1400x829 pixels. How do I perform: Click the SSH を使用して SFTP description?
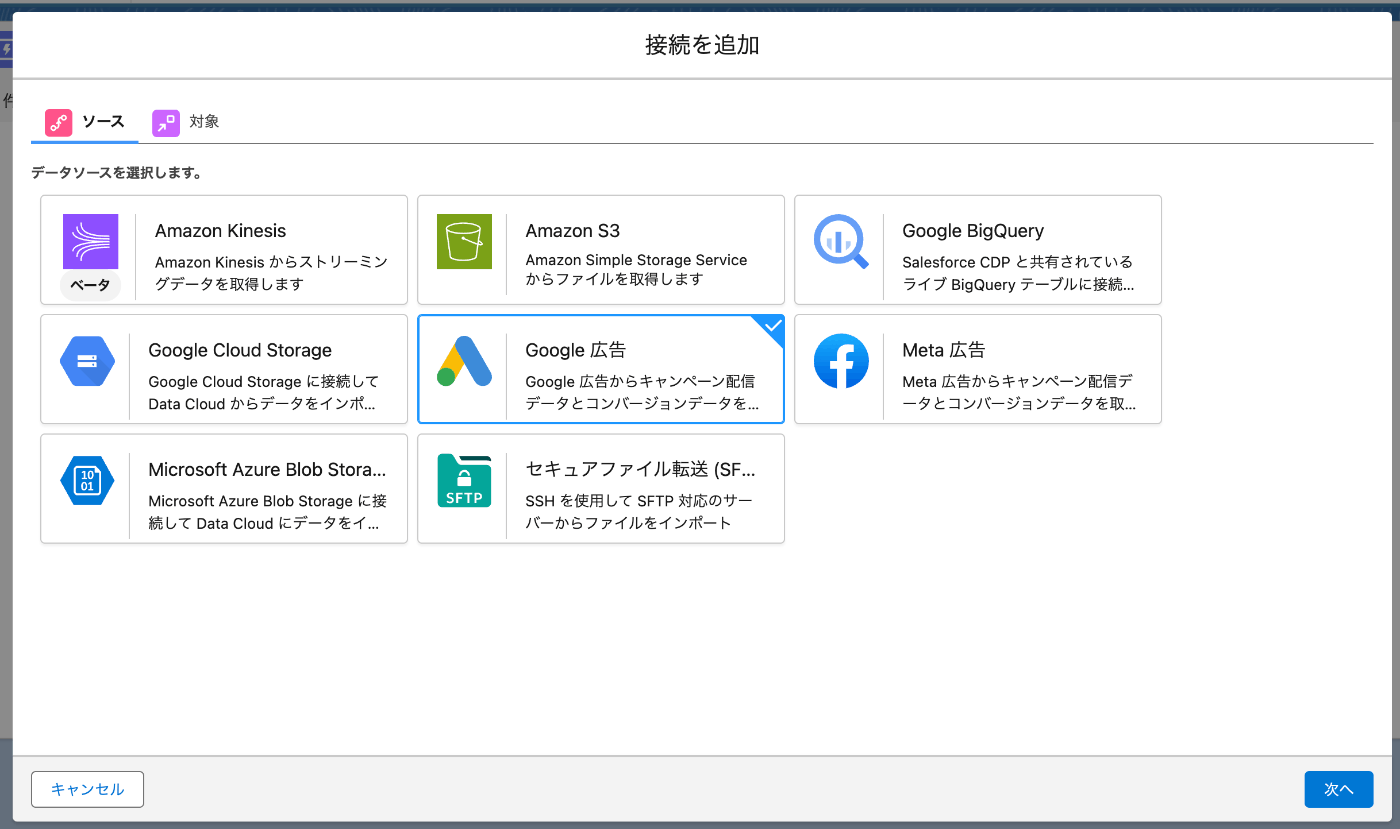click(639, 512)
